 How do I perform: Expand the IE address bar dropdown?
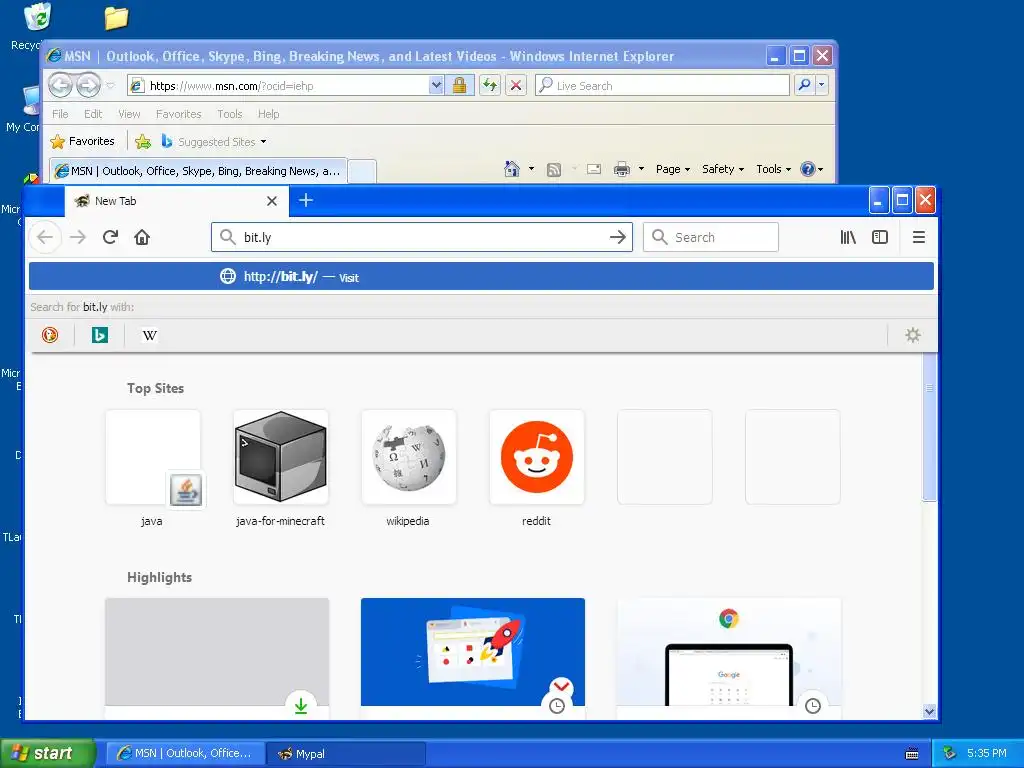tap(436, 86)
